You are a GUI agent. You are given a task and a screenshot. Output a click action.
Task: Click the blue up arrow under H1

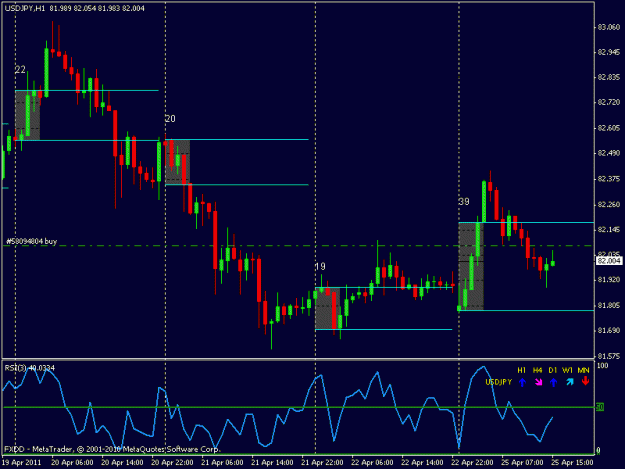pyautogui.click(x=522, y=382)
